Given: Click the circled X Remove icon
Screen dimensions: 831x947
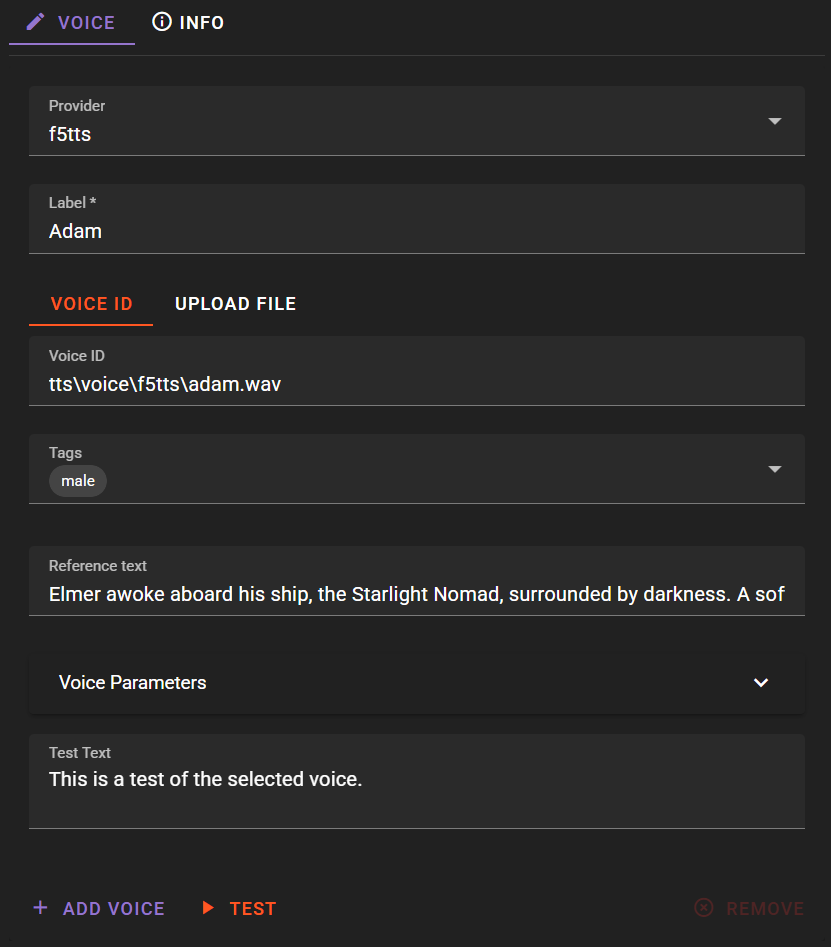Looking at the screenshot, I should [x=704, y=908].
